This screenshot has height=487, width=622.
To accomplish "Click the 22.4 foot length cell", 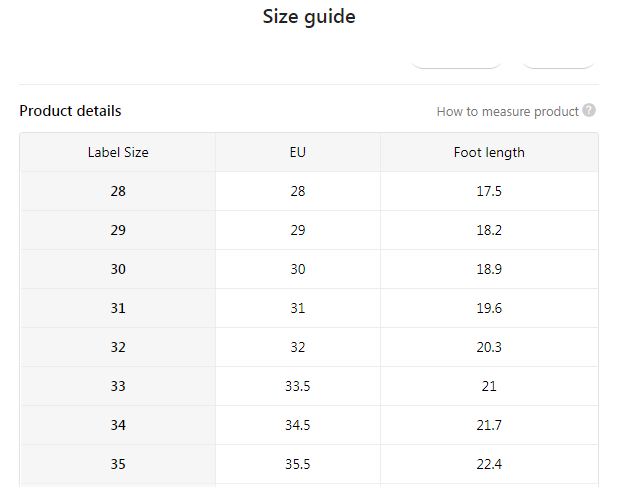I will click(x=489, y=464).
